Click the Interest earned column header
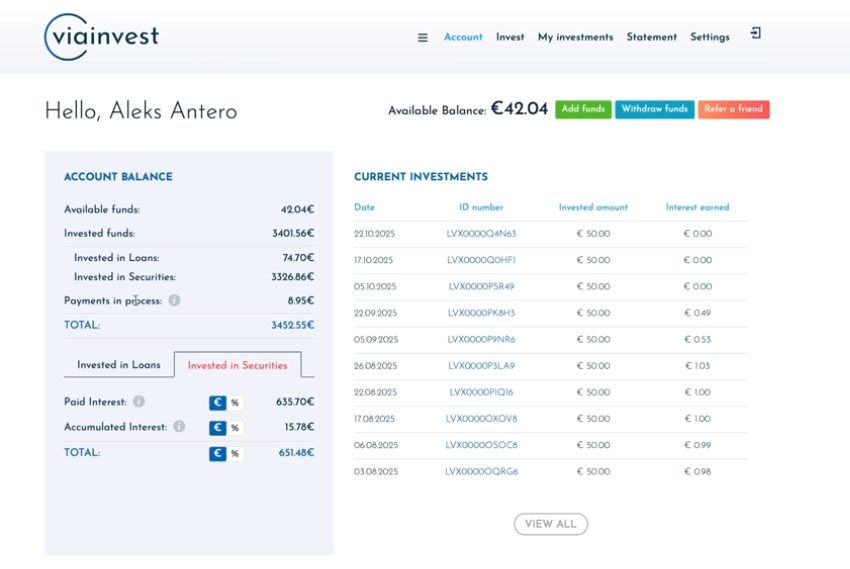This screenshot has width=850, height=569. pos(698,207)
